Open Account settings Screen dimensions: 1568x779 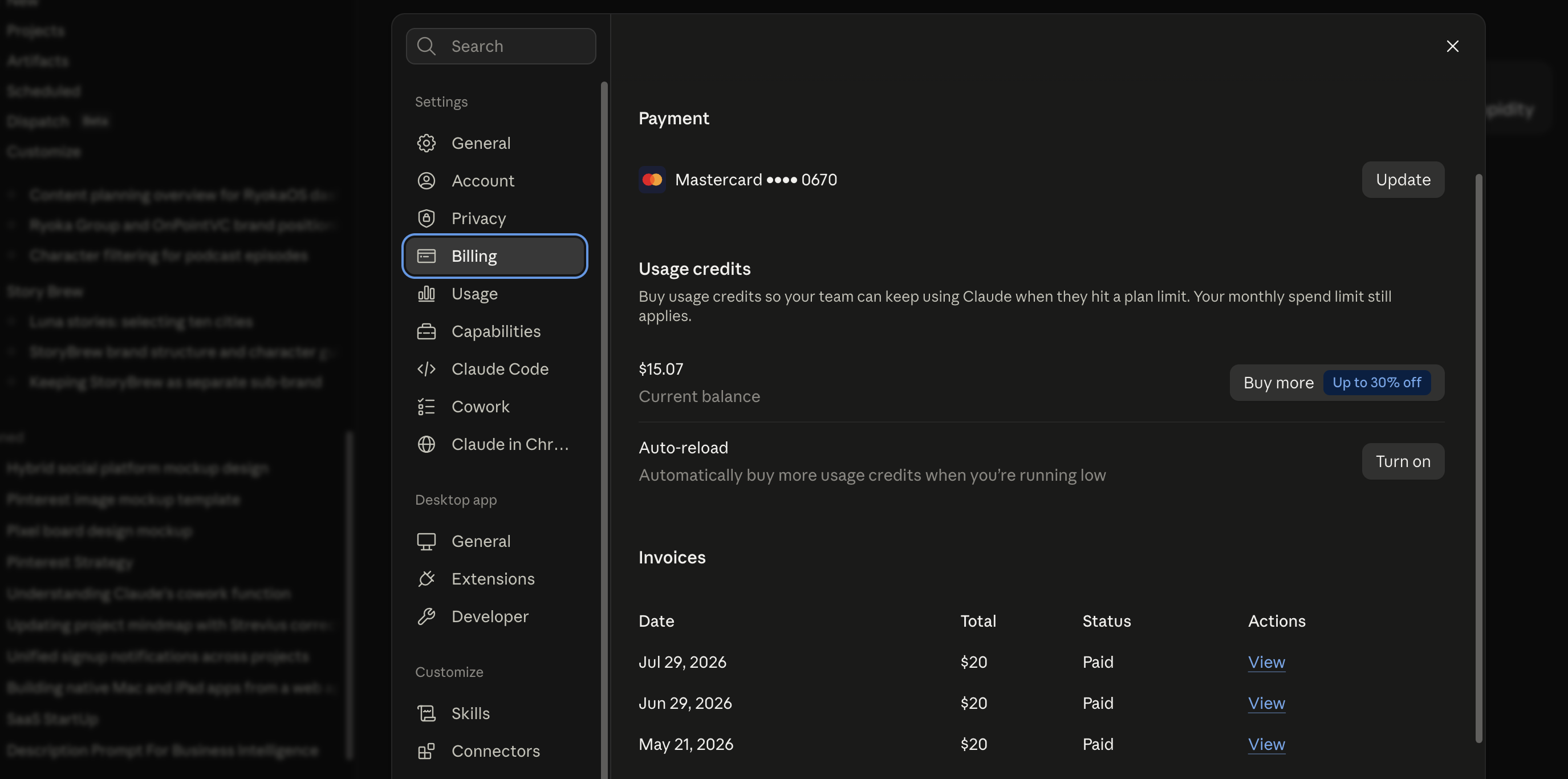point(494,181)
